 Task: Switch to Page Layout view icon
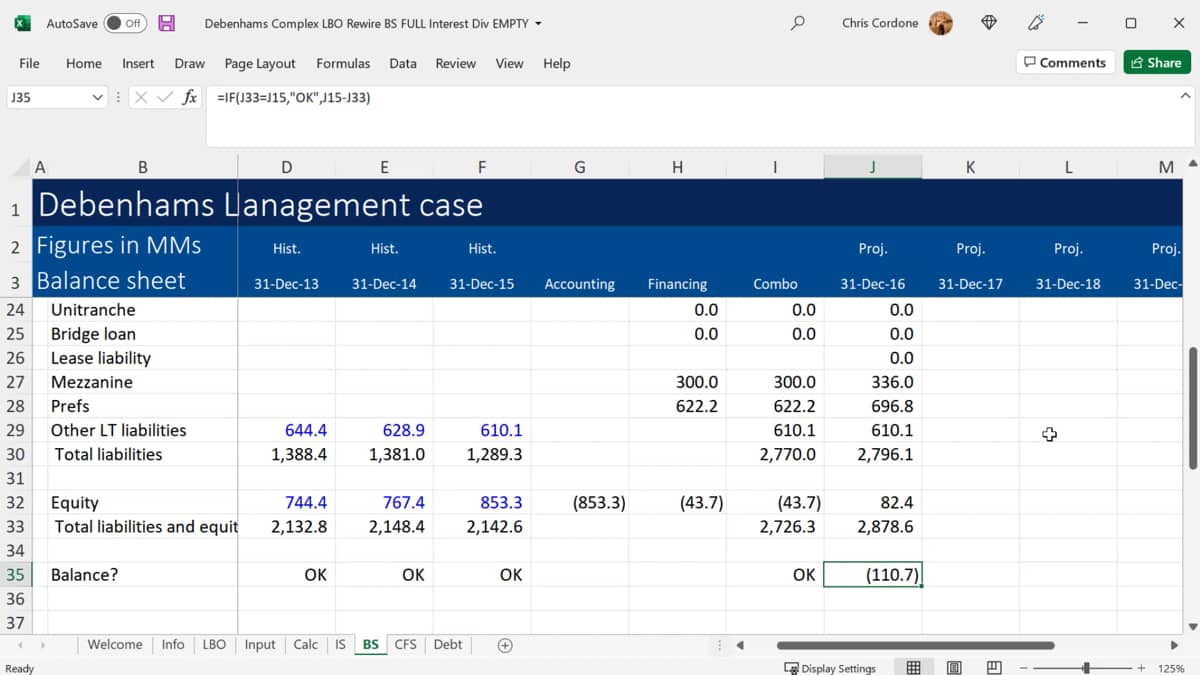(x=954, y=667)
